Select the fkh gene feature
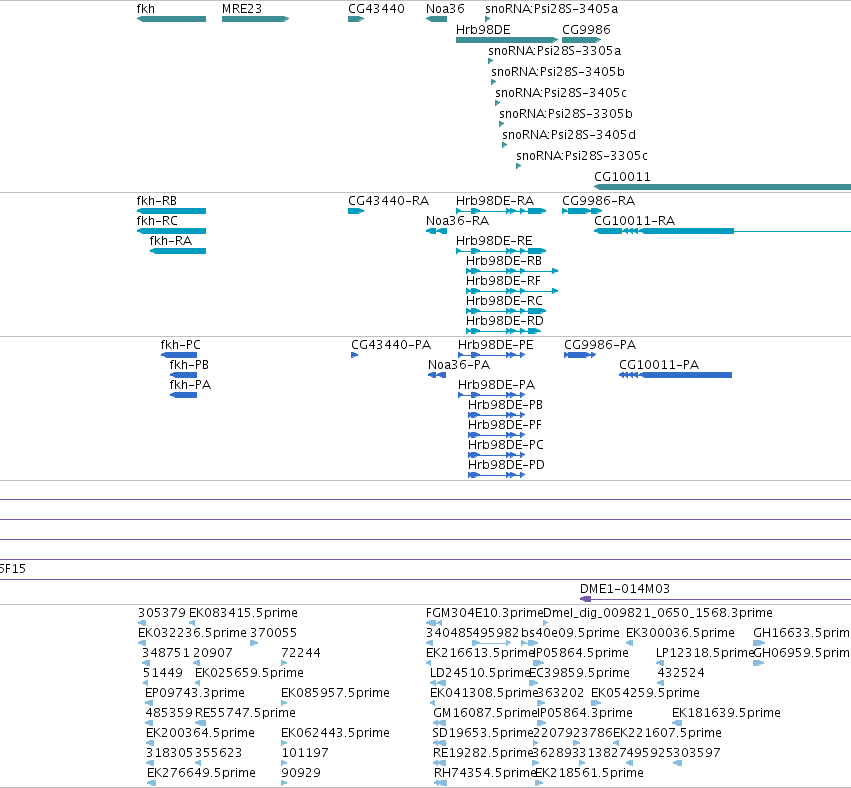Image resolution: width=851 pixels, height=788 pixels. [x=172, y=19]
